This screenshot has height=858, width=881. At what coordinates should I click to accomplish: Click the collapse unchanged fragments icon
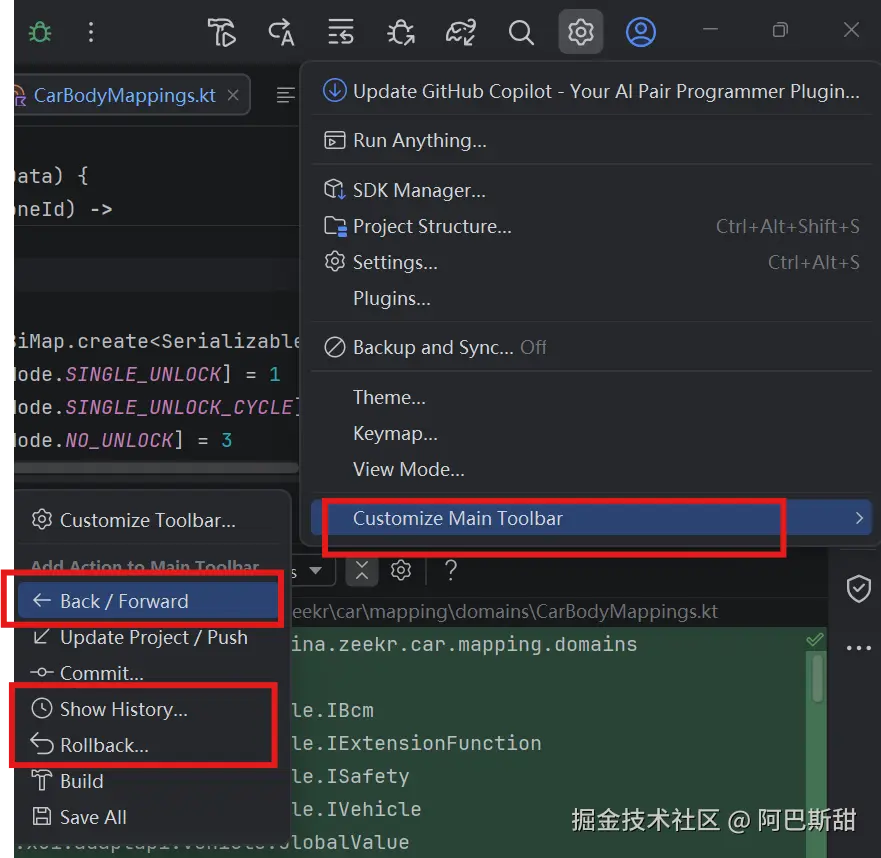[x=362, y=571]
